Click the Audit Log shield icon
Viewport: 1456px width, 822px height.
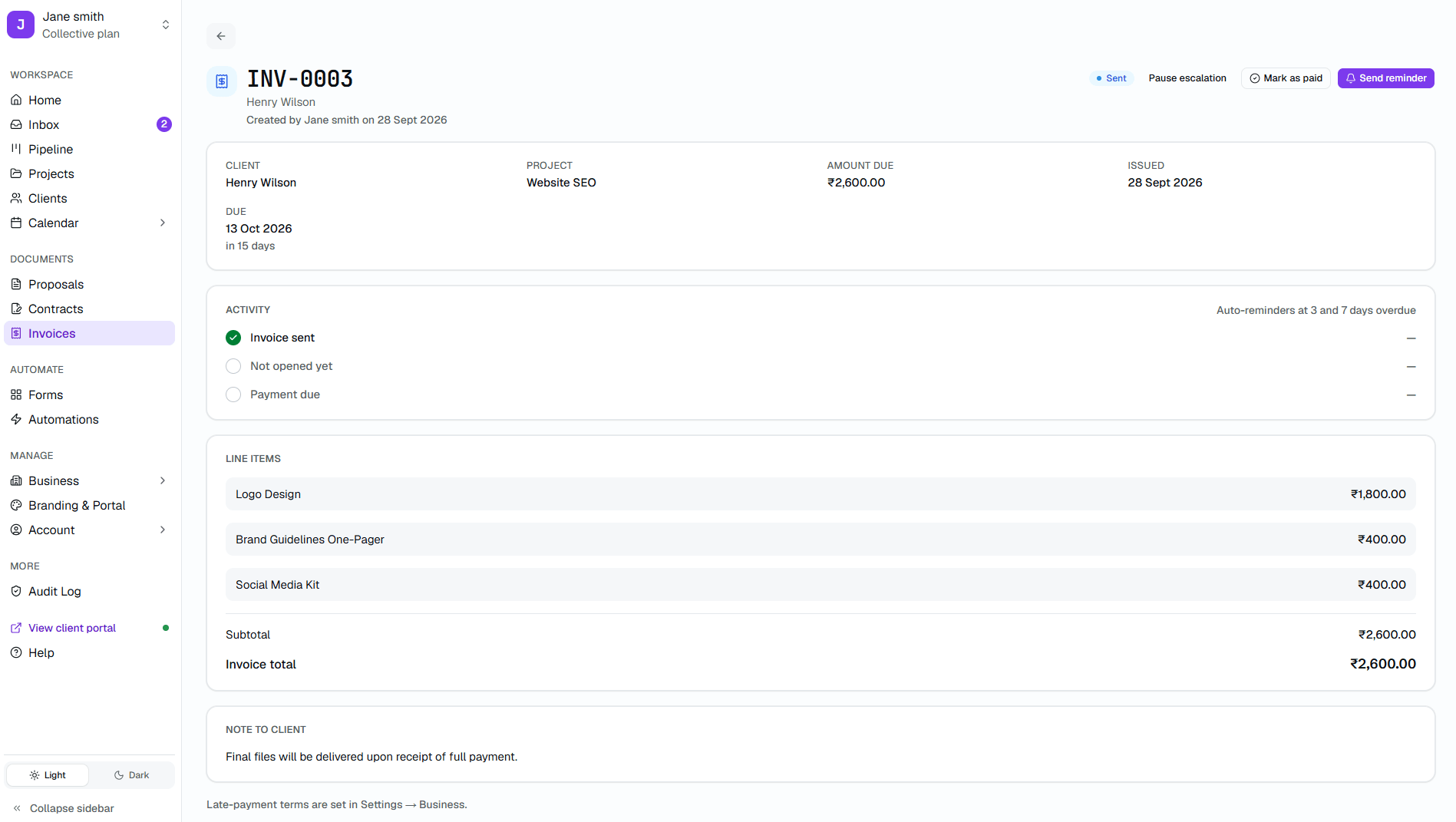click(16, 591)
